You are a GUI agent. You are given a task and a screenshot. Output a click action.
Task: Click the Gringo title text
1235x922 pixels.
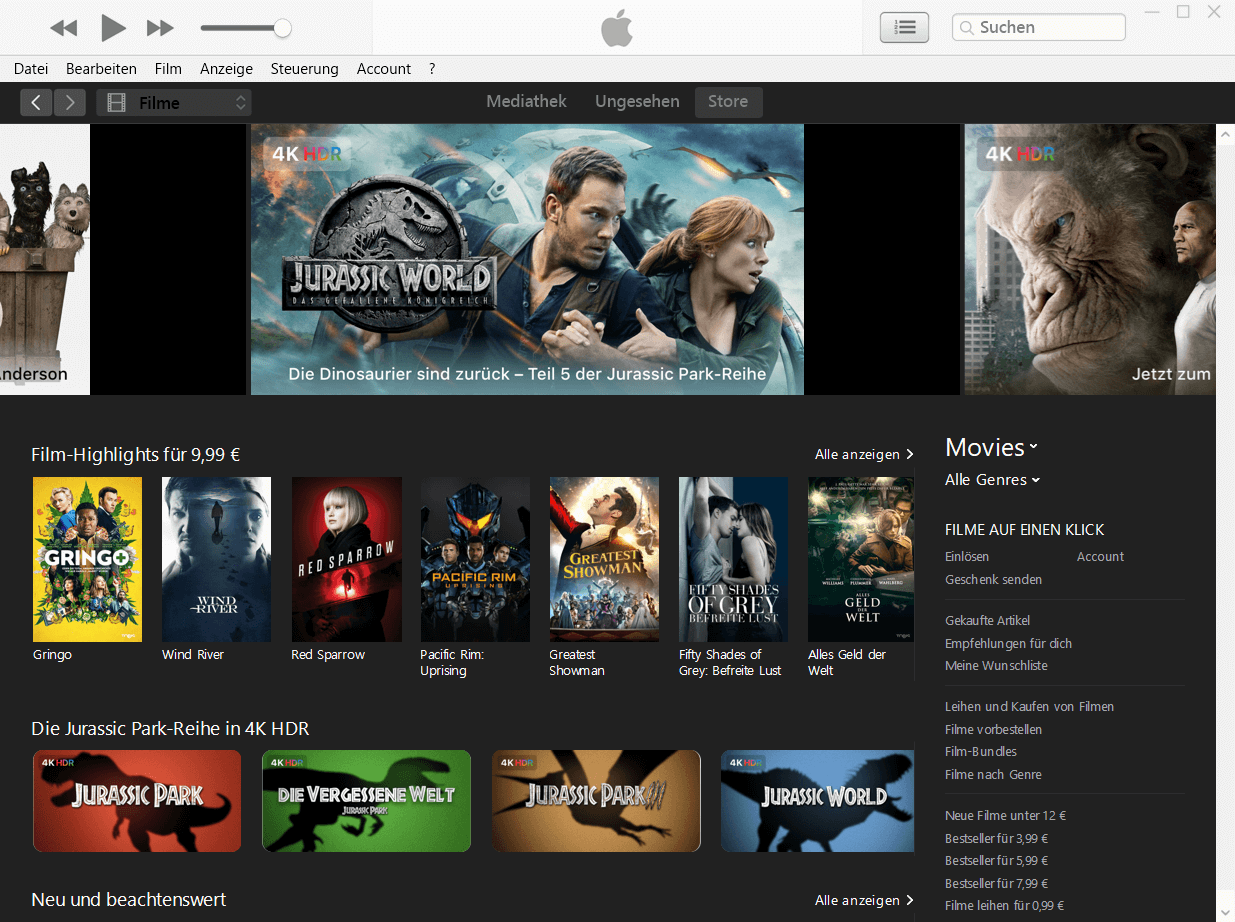52,655
